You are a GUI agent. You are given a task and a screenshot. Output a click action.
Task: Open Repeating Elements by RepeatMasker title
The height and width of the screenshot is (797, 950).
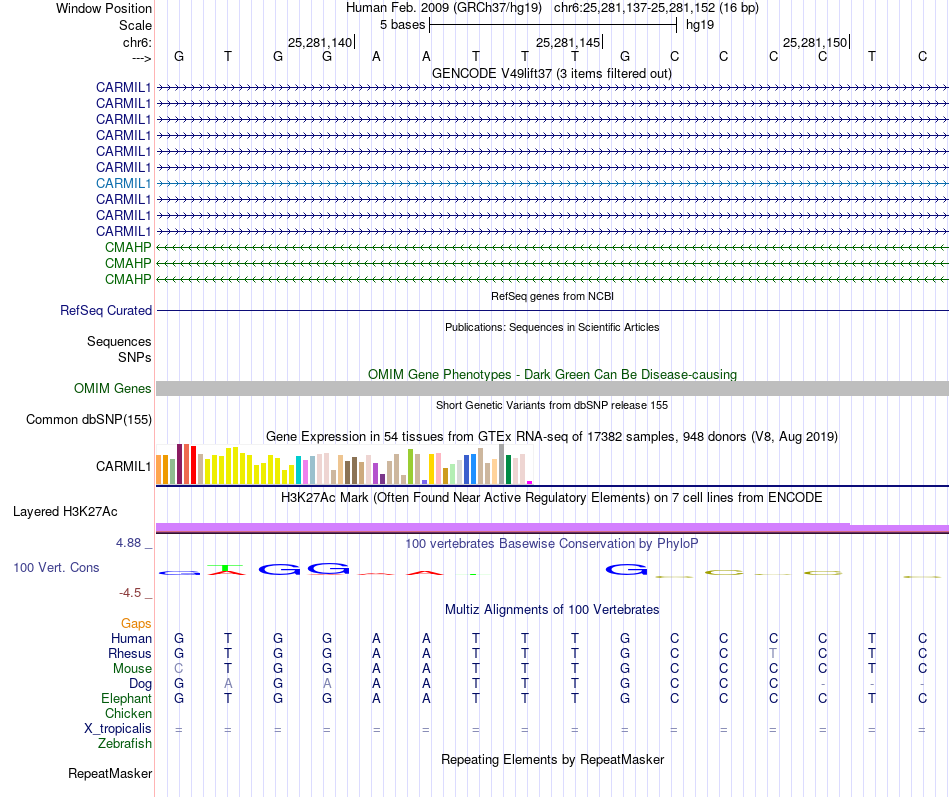552,760
